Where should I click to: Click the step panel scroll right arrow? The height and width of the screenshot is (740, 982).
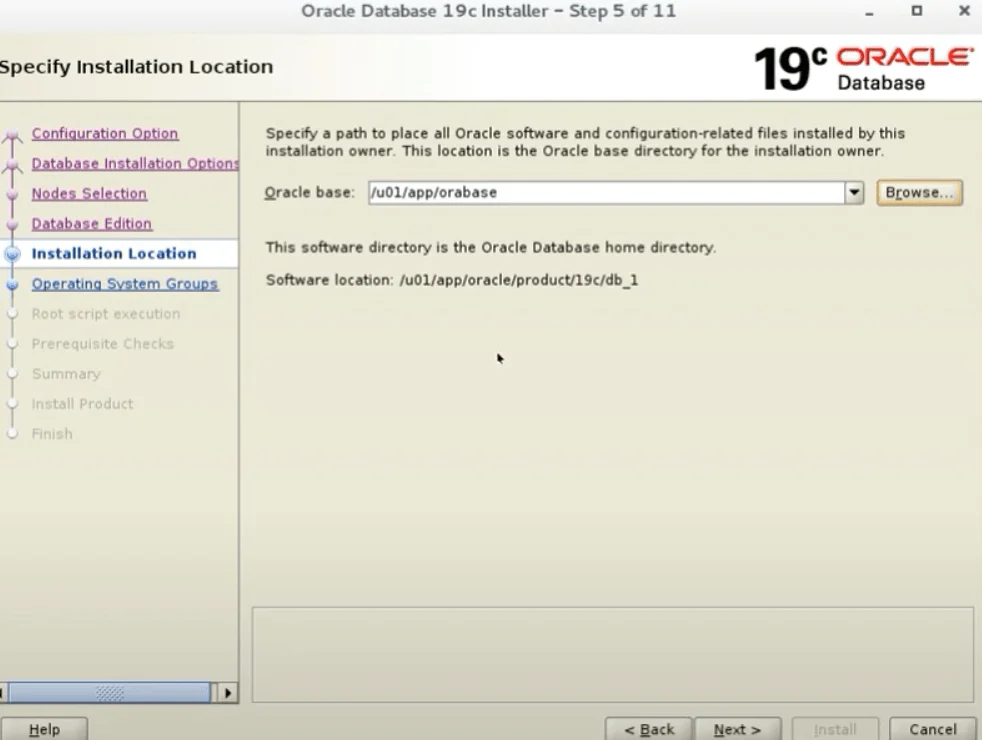tap(227, 693)
